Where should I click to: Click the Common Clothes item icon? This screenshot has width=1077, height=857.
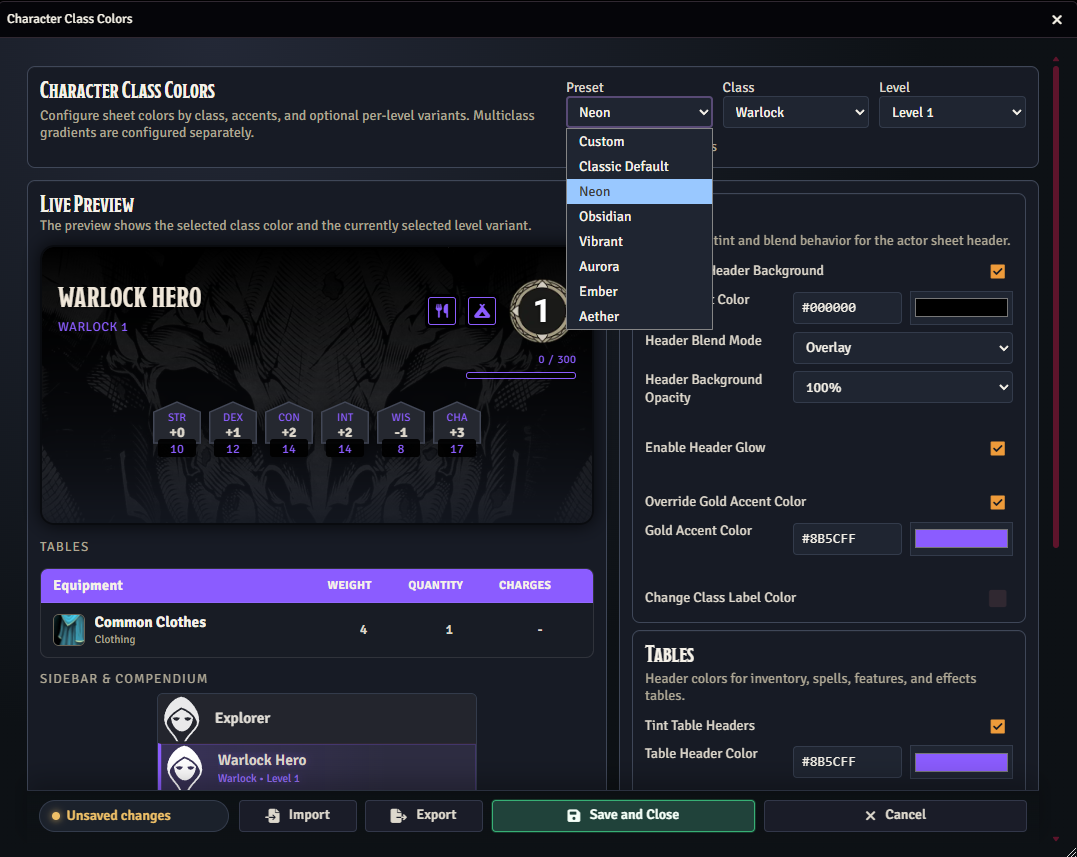coord(69,630)
